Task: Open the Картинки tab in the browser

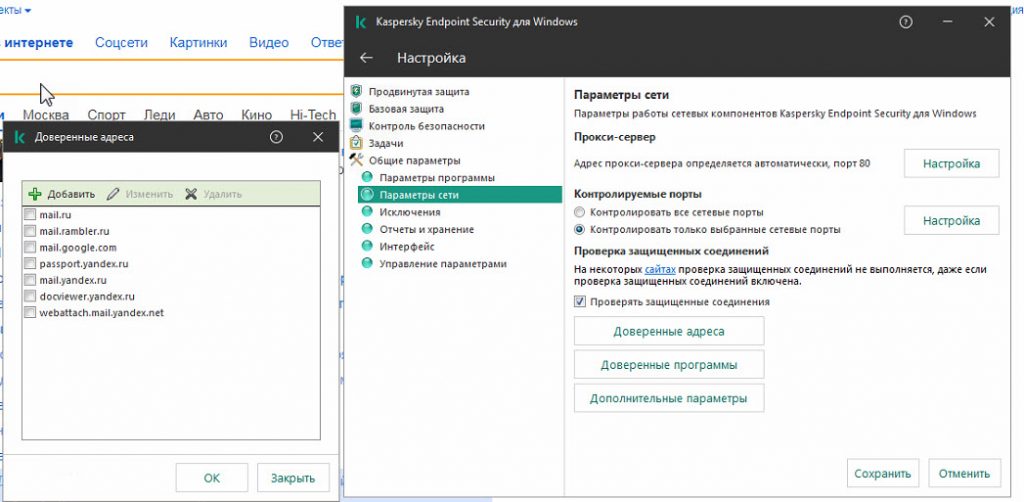Action: coord(199,42)
